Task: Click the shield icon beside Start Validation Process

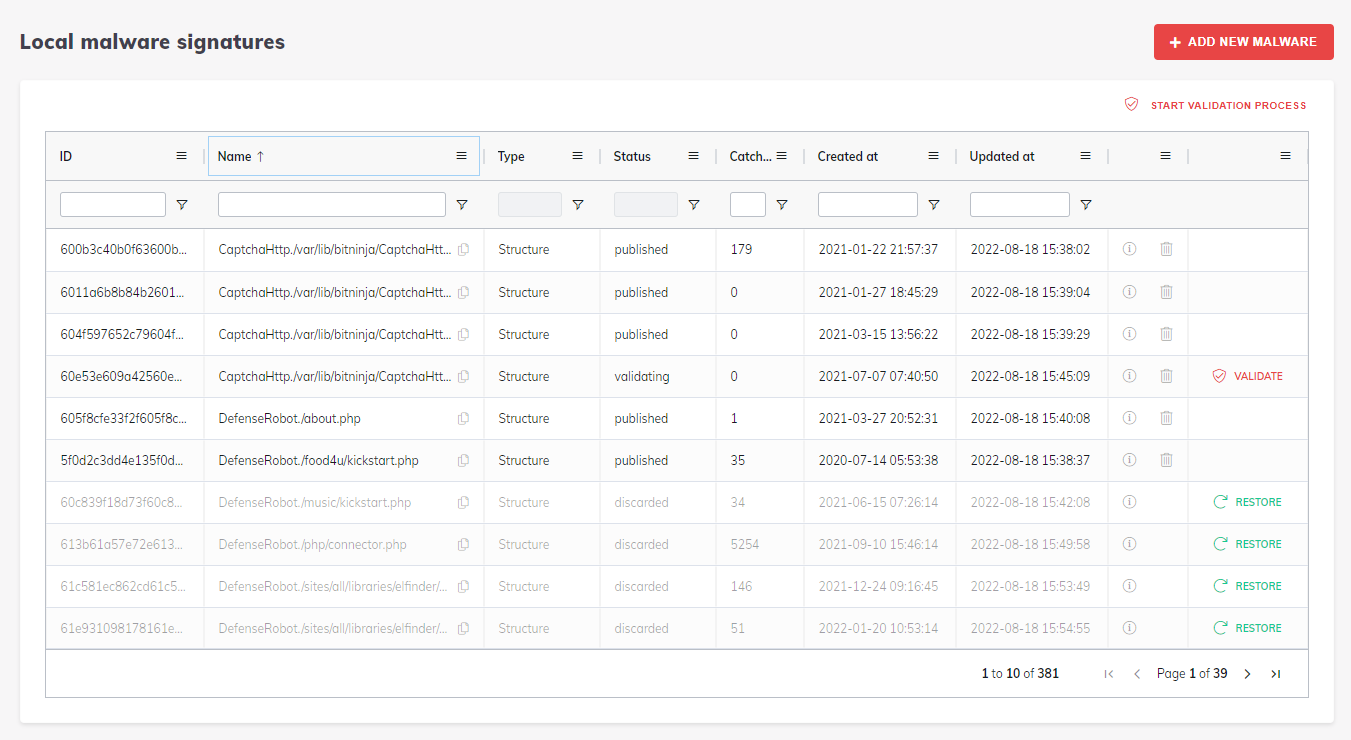Action: [x=1131, y=104]
